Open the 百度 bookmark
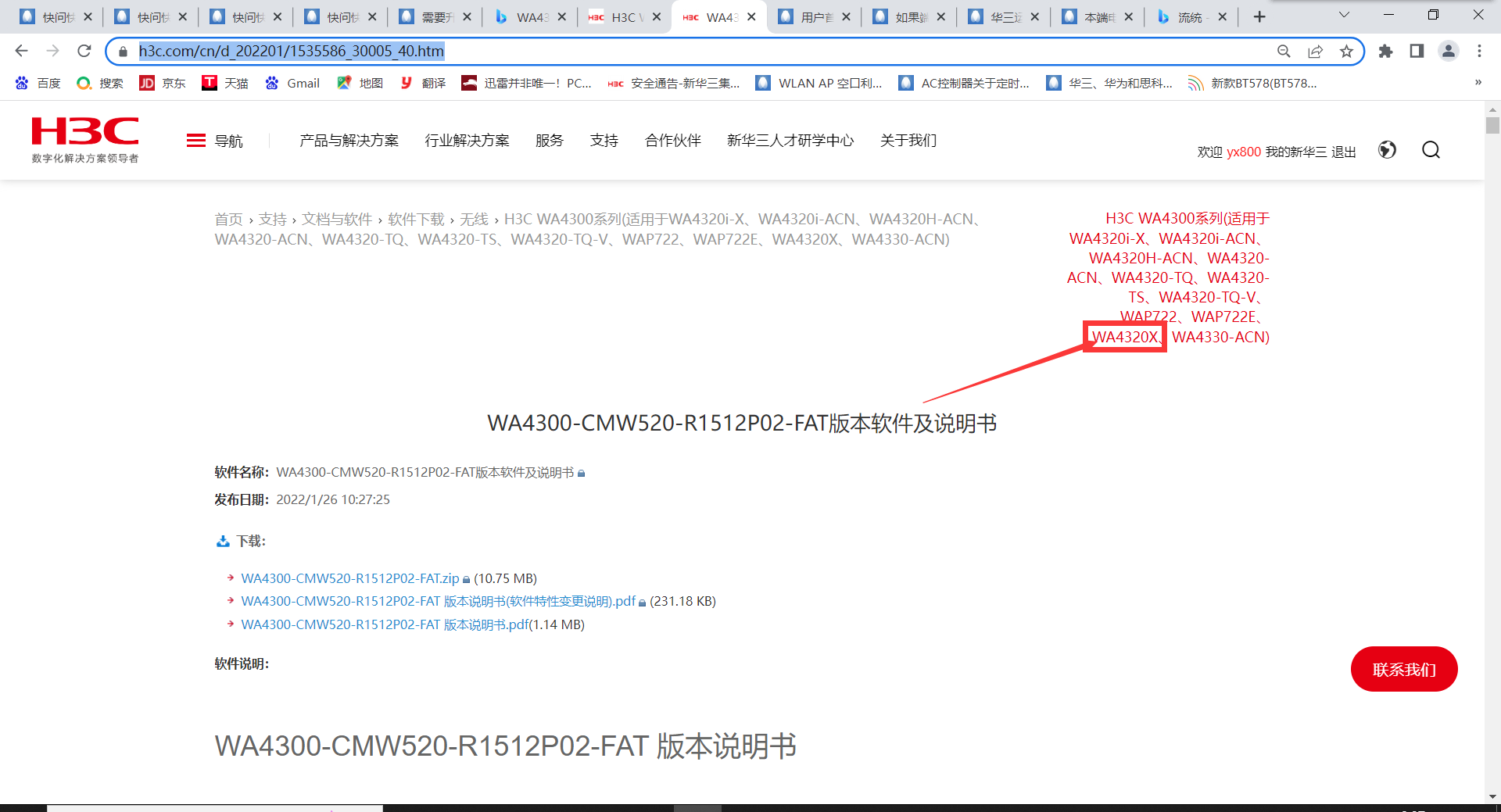This screenshot has width=1501, height=812. pyautogui.click(x=38, y=83)
